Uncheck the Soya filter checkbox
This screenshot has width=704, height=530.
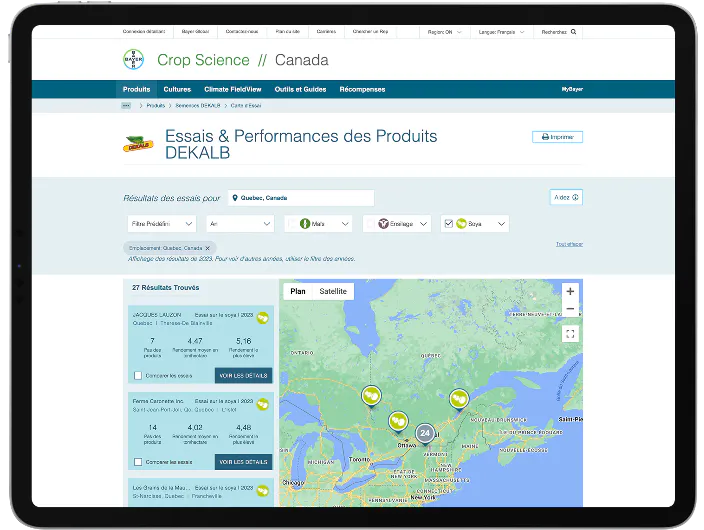(449, 223)
